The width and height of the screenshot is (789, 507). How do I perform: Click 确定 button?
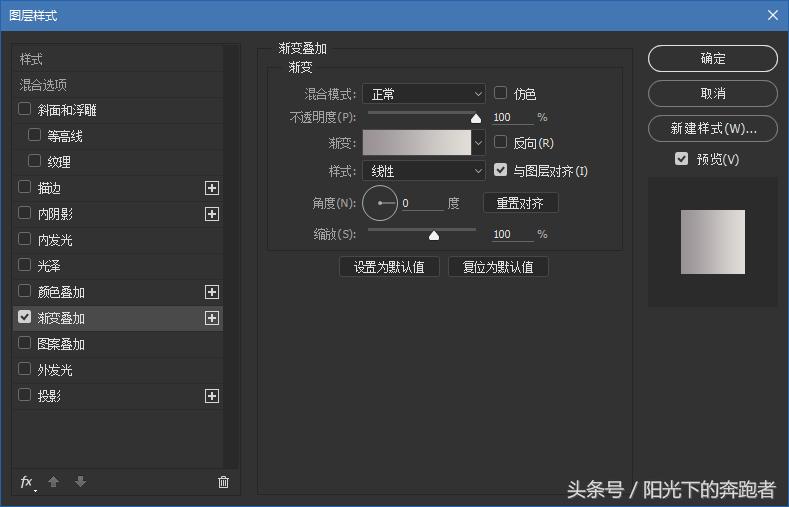(x=713, y=58)
